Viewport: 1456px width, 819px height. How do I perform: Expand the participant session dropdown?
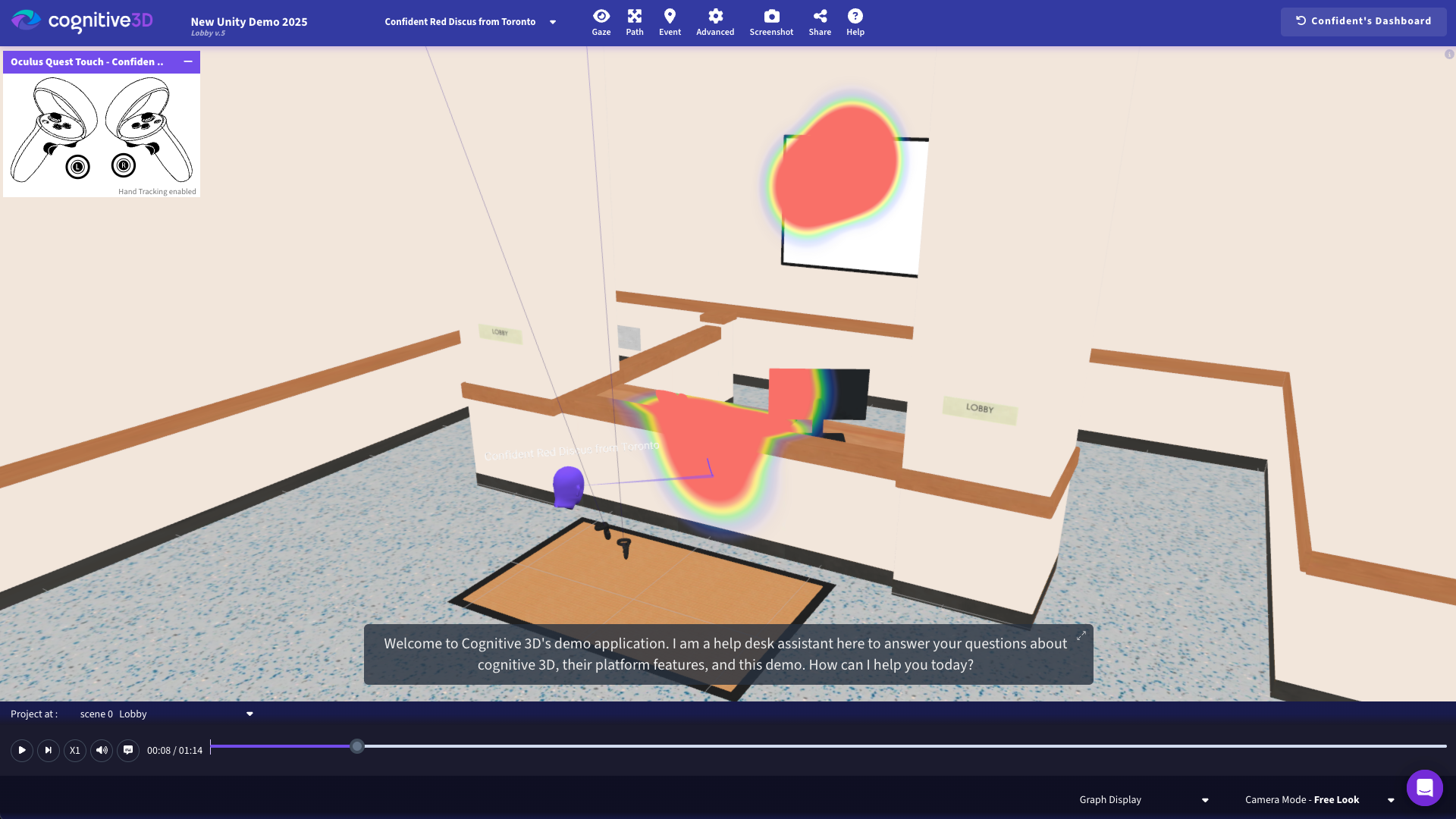470,22
